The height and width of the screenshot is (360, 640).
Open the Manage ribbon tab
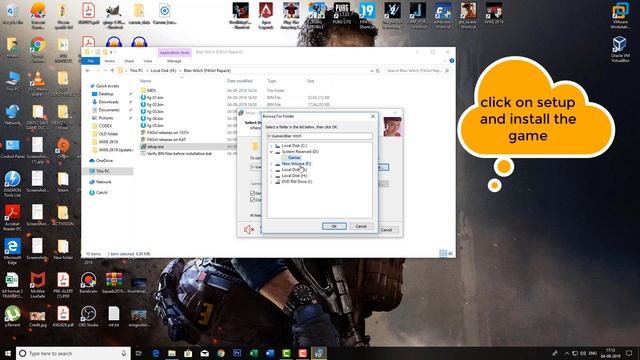pos(174,61)
